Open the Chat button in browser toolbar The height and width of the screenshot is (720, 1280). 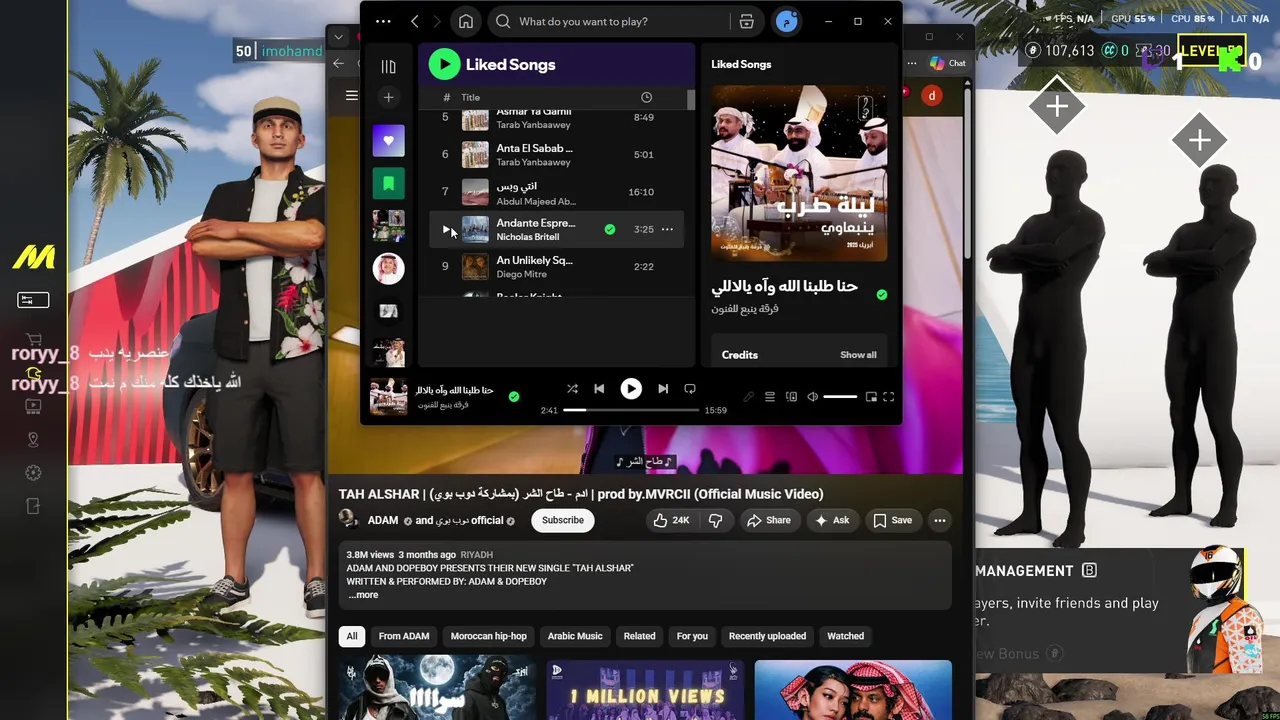pyautogui.click(x=947, y=63)
